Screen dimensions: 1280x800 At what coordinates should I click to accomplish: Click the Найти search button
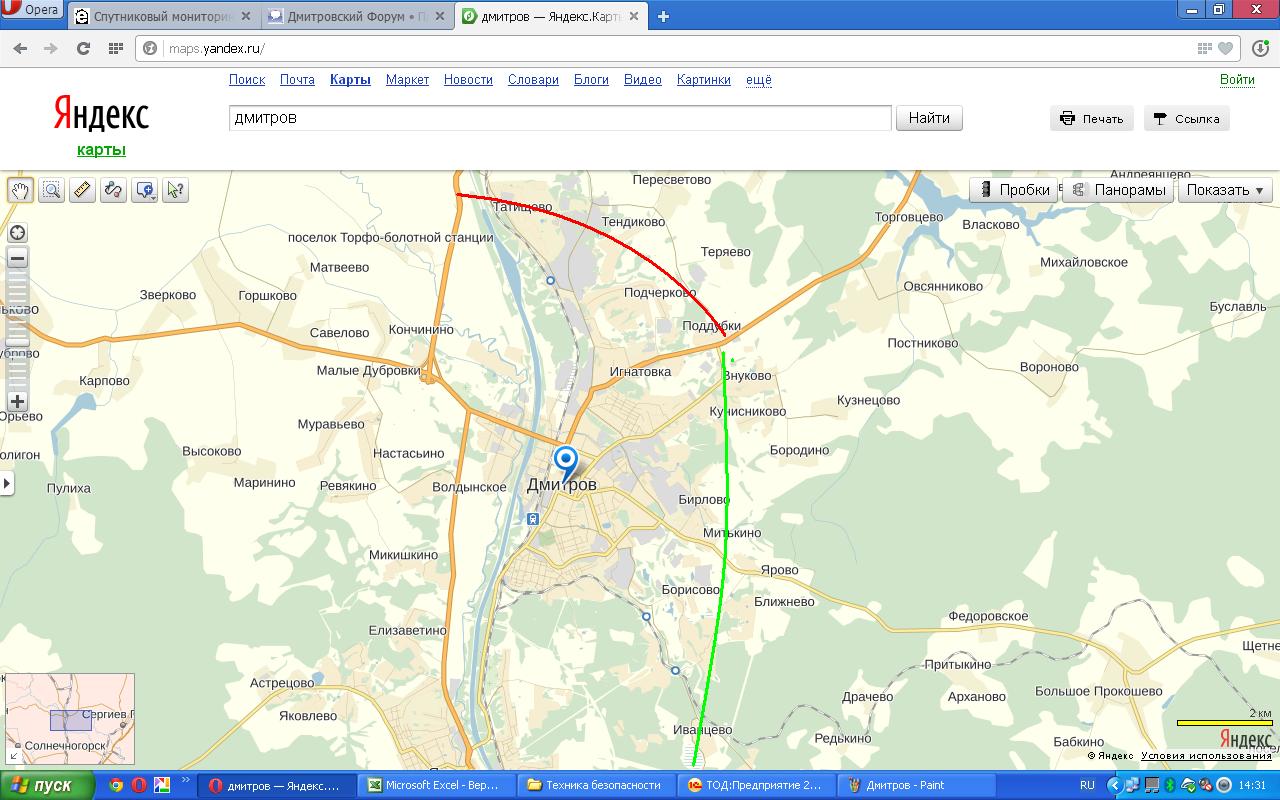coord(928,118)
